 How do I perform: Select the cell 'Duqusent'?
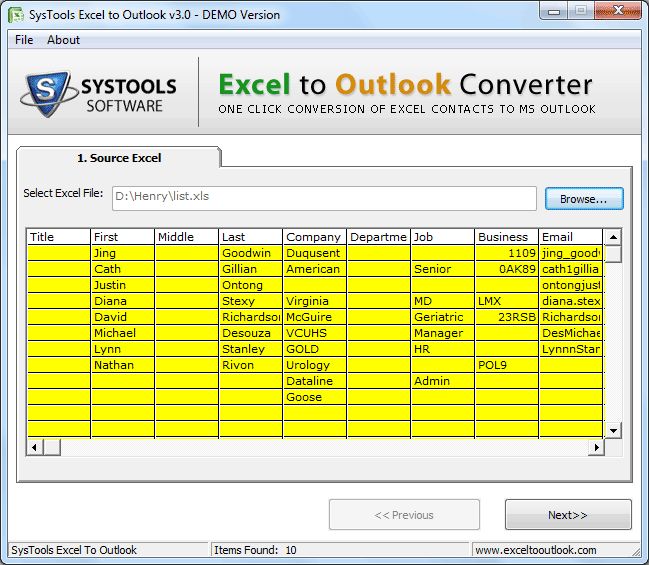click(315, 253)
